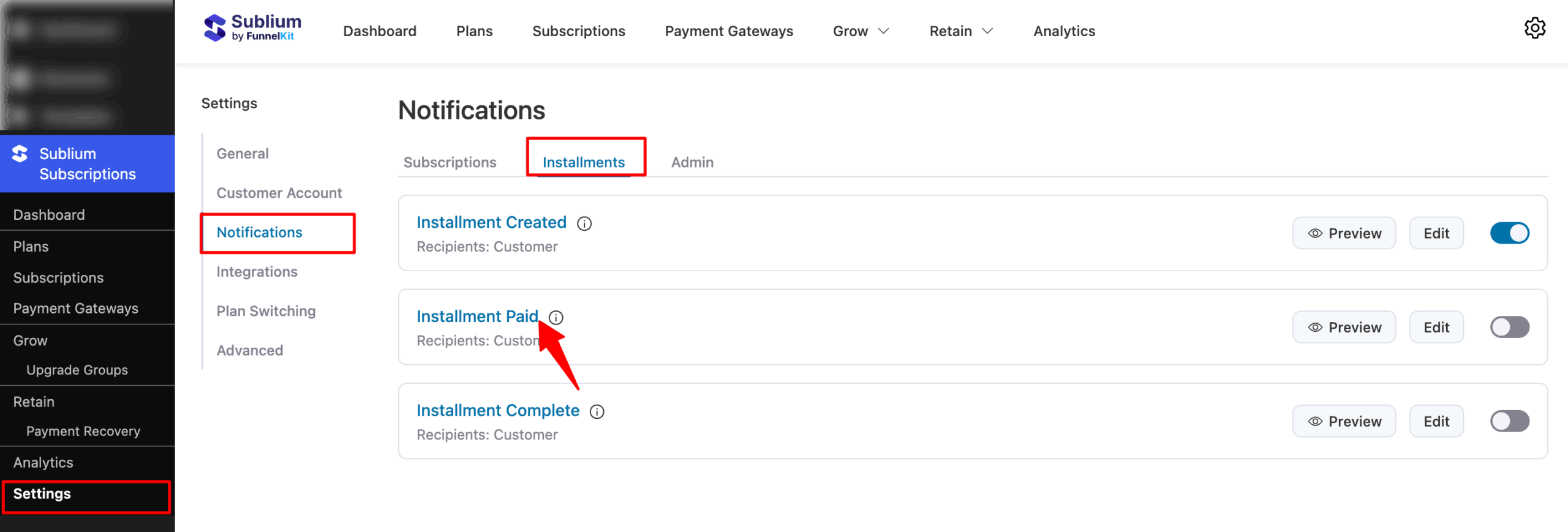Open the settings gear icon
This screenshot has width=1568, height=532.
click(x=1535, y=28)
